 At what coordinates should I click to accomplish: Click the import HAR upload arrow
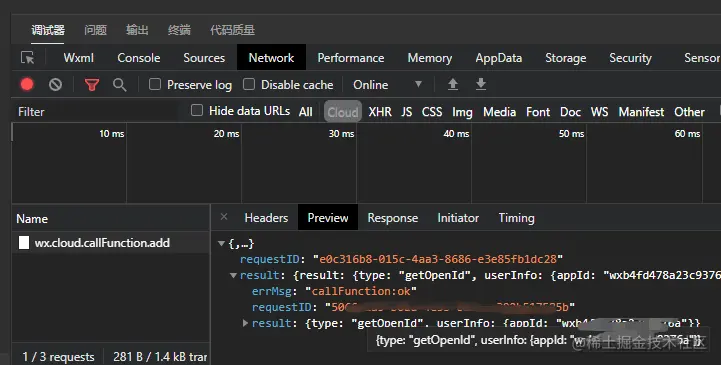click(x=453, y=84)
